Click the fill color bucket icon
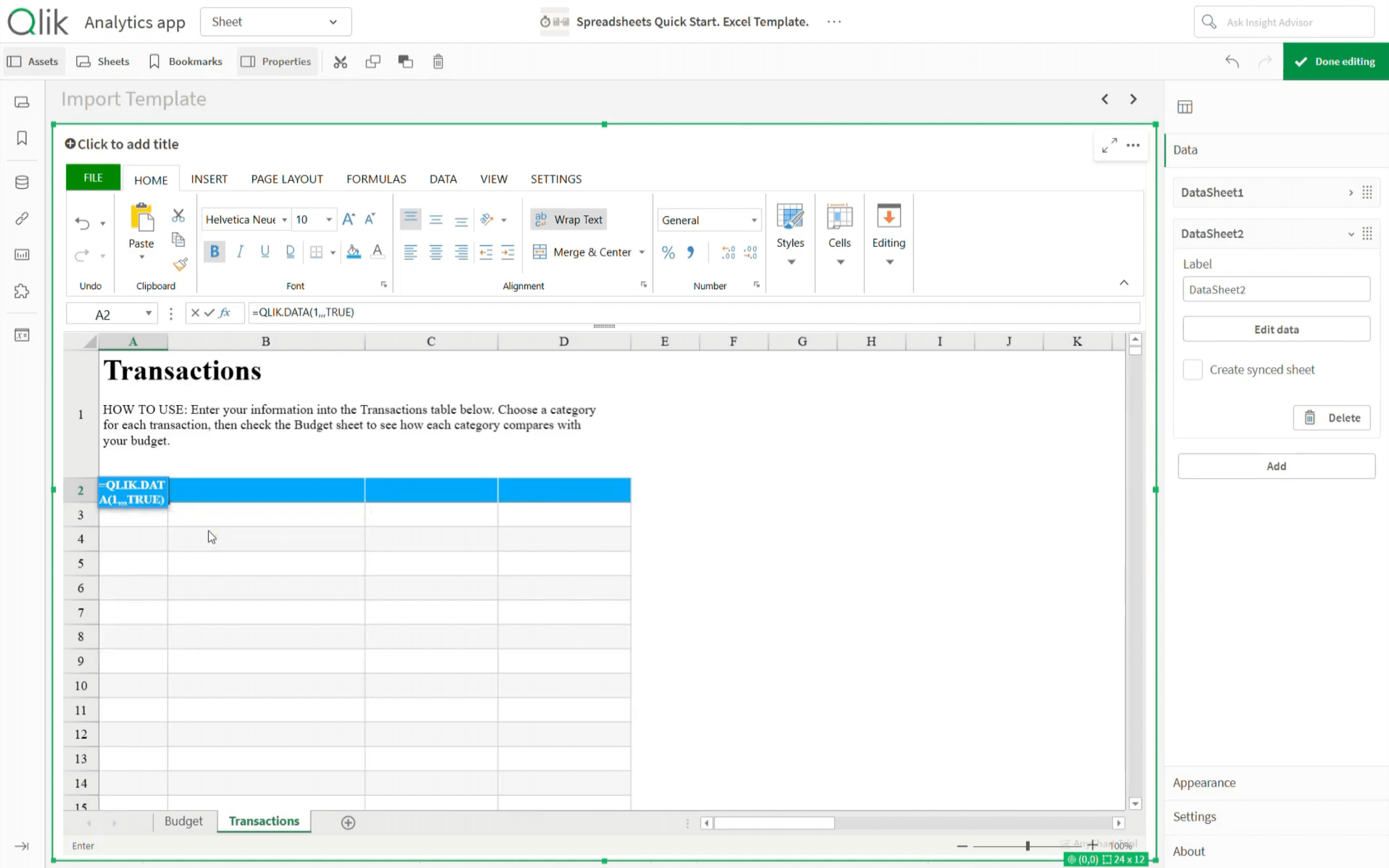The width and height of the screenshot is (1389, 868). [353, 251]
